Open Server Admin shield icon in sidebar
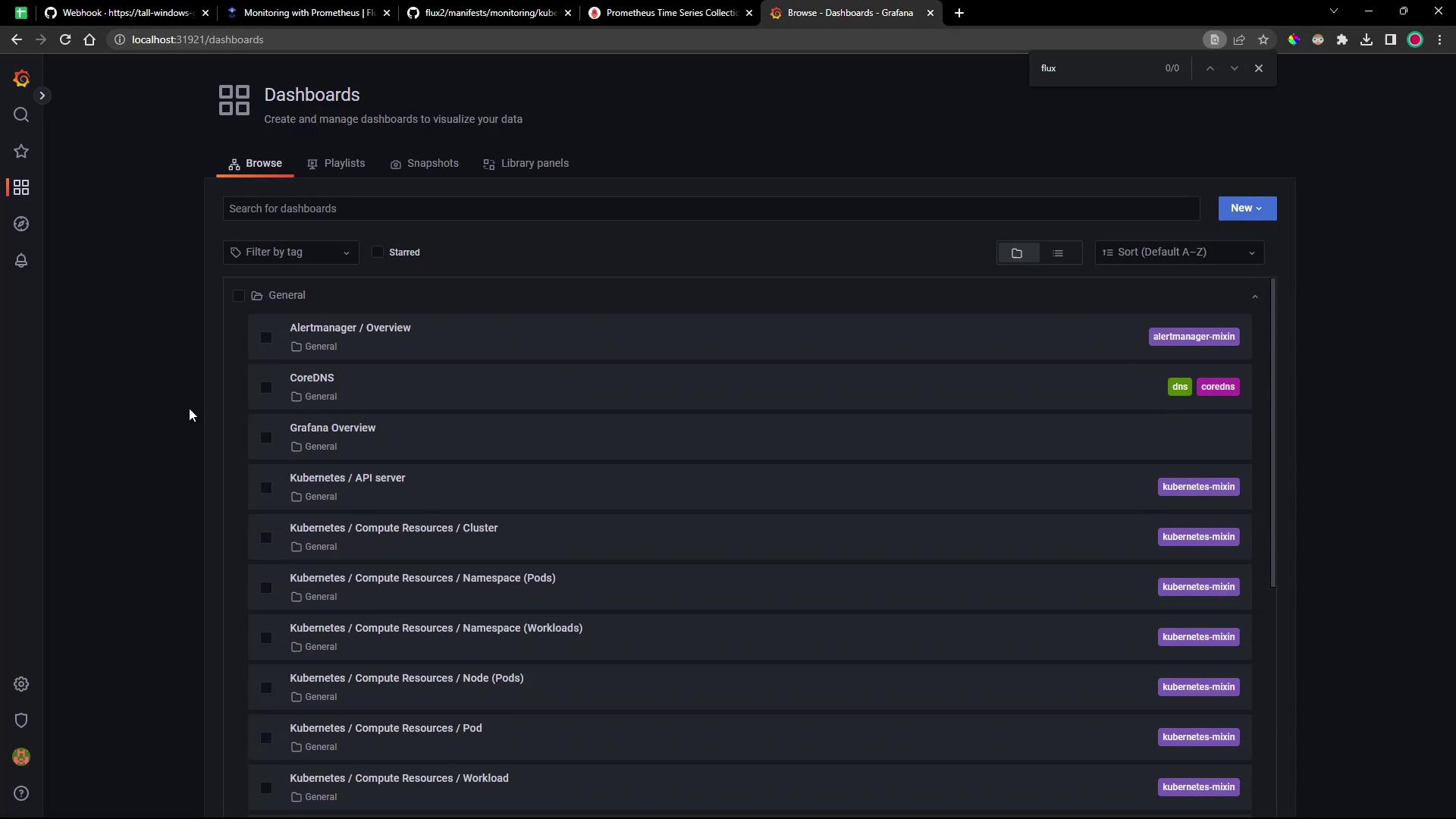Viewport: 1456px width, 819px height. click(21, 720)
